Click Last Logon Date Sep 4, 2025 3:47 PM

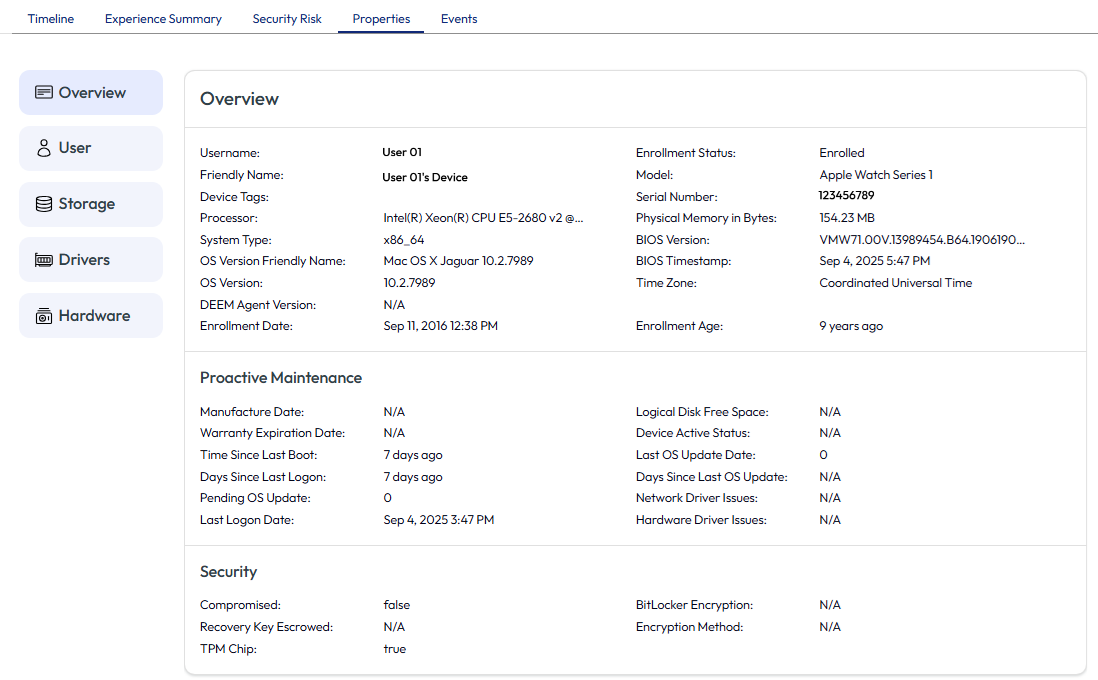click(x=439, y=520)
